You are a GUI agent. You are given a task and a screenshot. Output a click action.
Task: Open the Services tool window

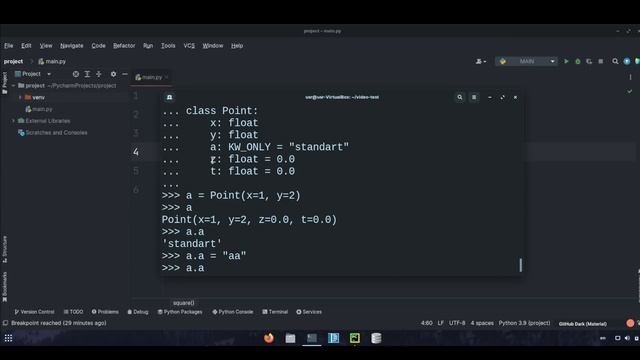[309, 312]
